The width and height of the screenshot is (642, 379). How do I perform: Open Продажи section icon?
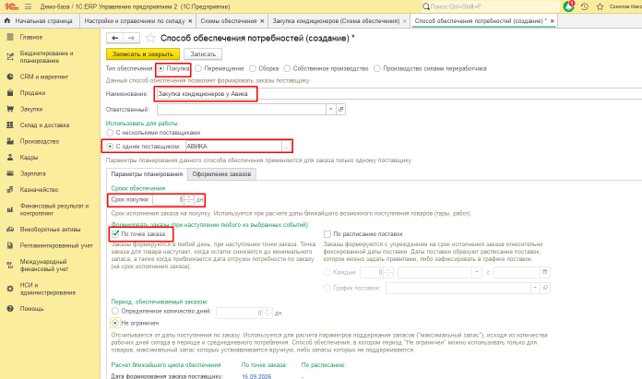10,93
